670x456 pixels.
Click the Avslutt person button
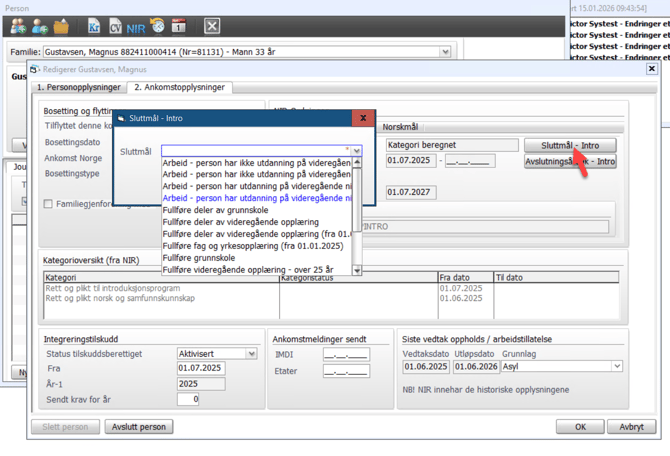138,427
